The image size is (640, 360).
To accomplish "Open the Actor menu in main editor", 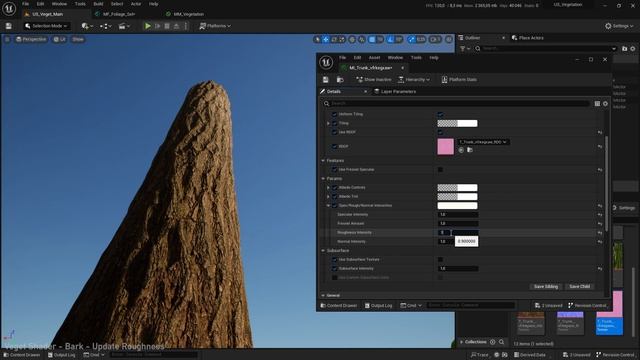I will tap(136, 4).
